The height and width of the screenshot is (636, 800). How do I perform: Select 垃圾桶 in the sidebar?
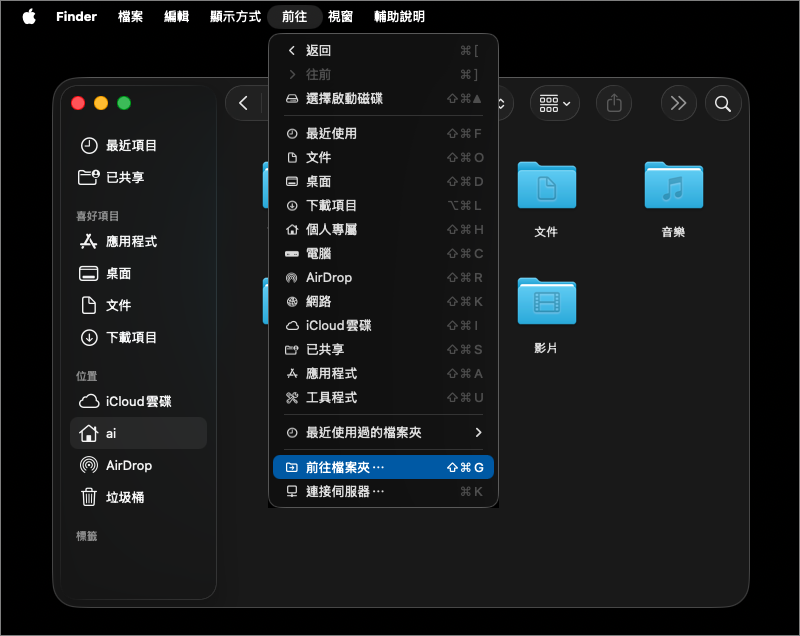(124, 497)
